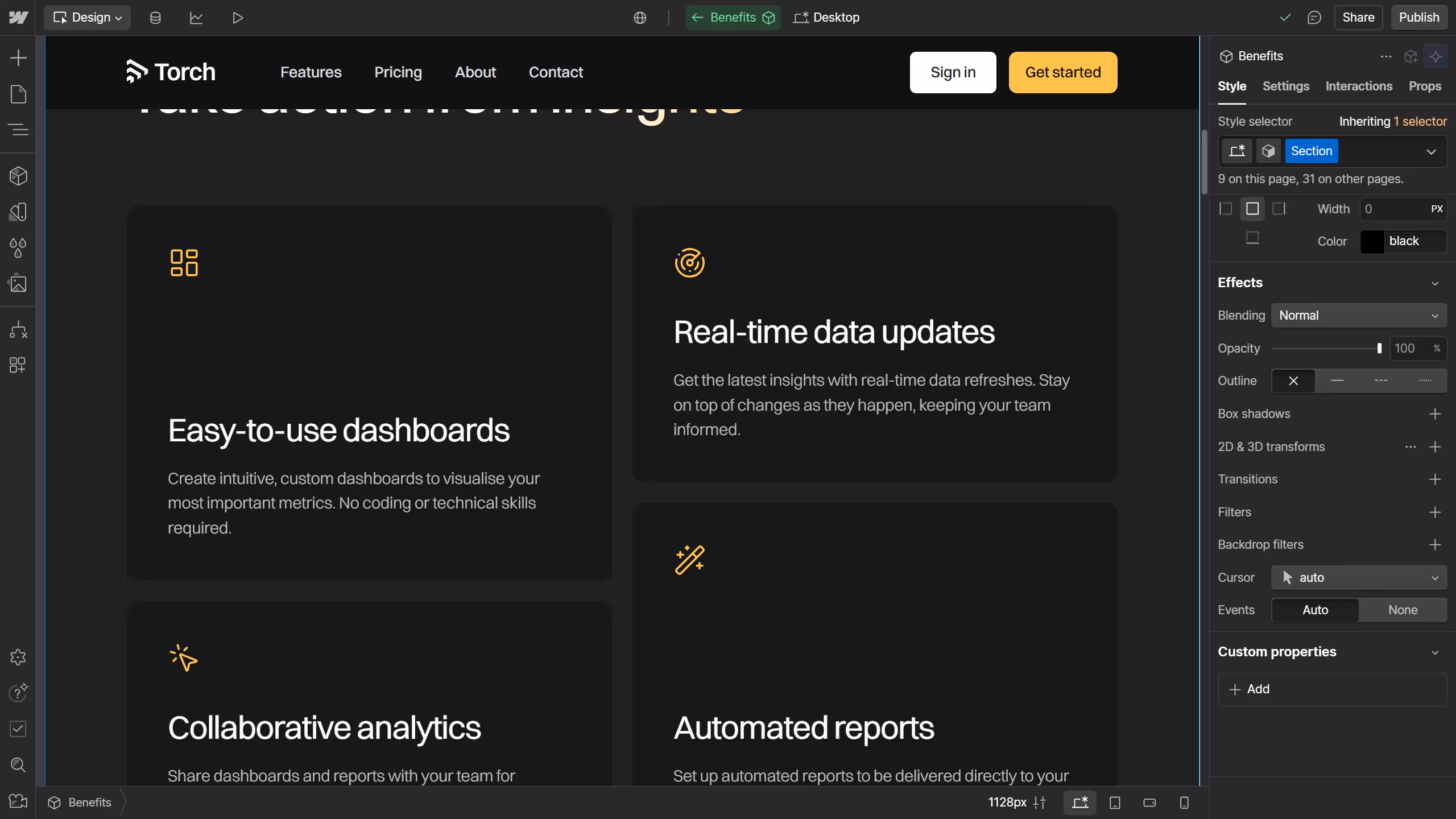Toggle outline off with the X option
The height and width of the screenshot is (819, 1456).
1293,380
